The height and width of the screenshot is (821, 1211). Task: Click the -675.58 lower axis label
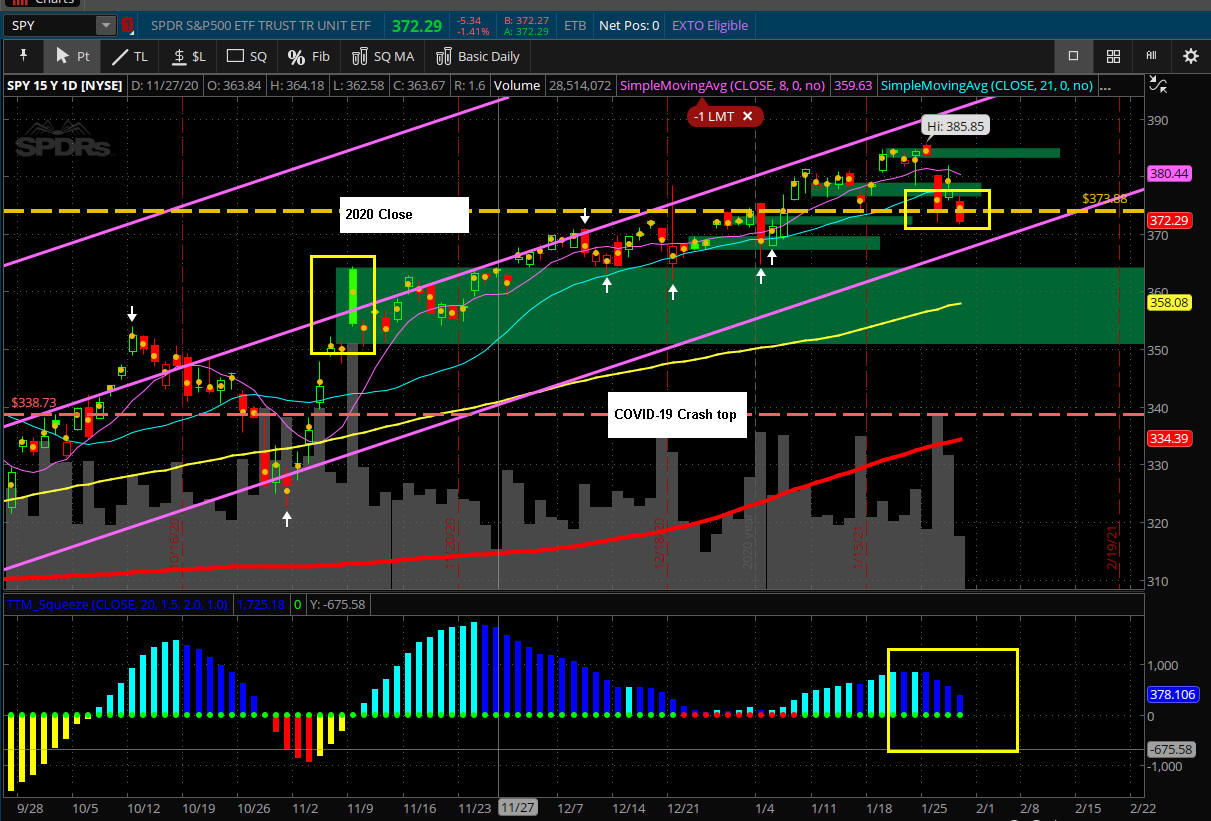[1171, 749]
